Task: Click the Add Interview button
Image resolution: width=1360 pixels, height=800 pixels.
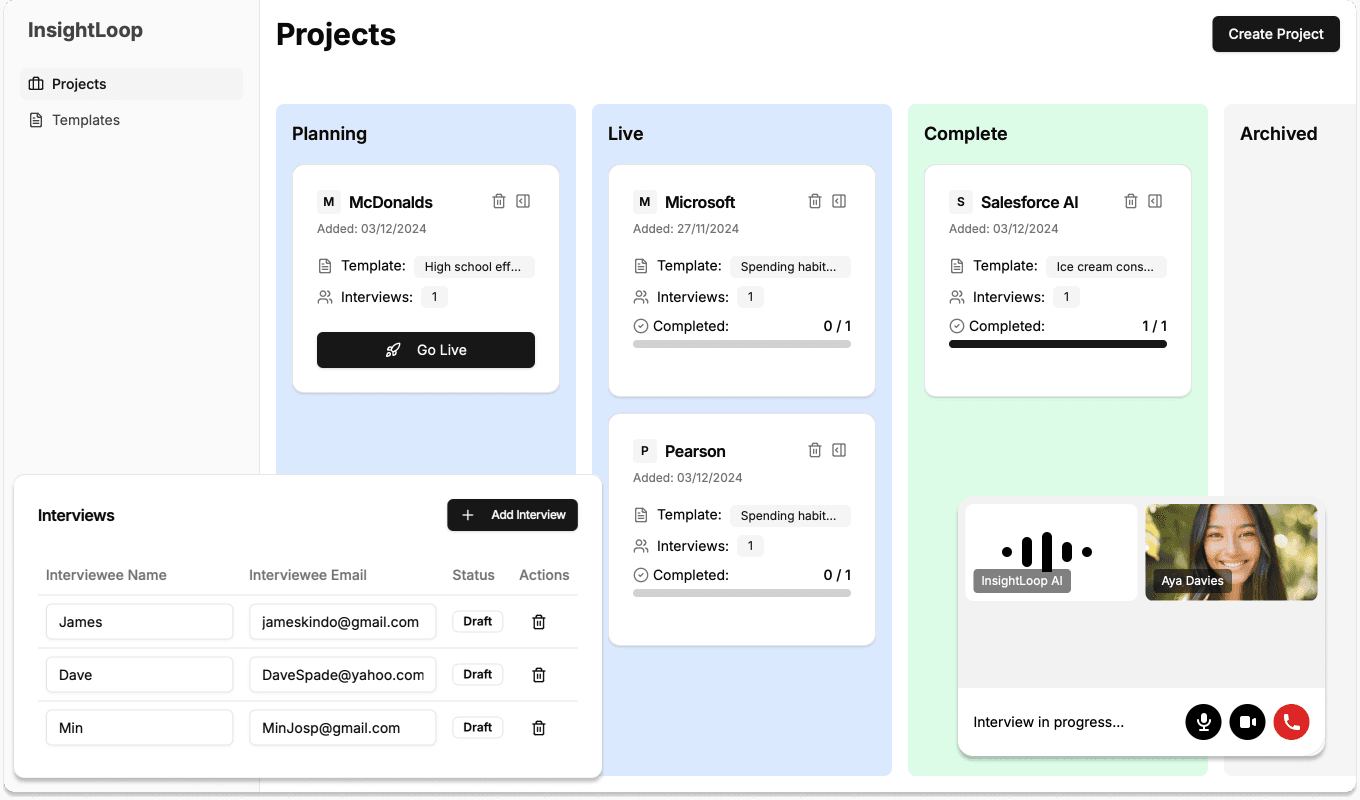Action: point(512,515)
